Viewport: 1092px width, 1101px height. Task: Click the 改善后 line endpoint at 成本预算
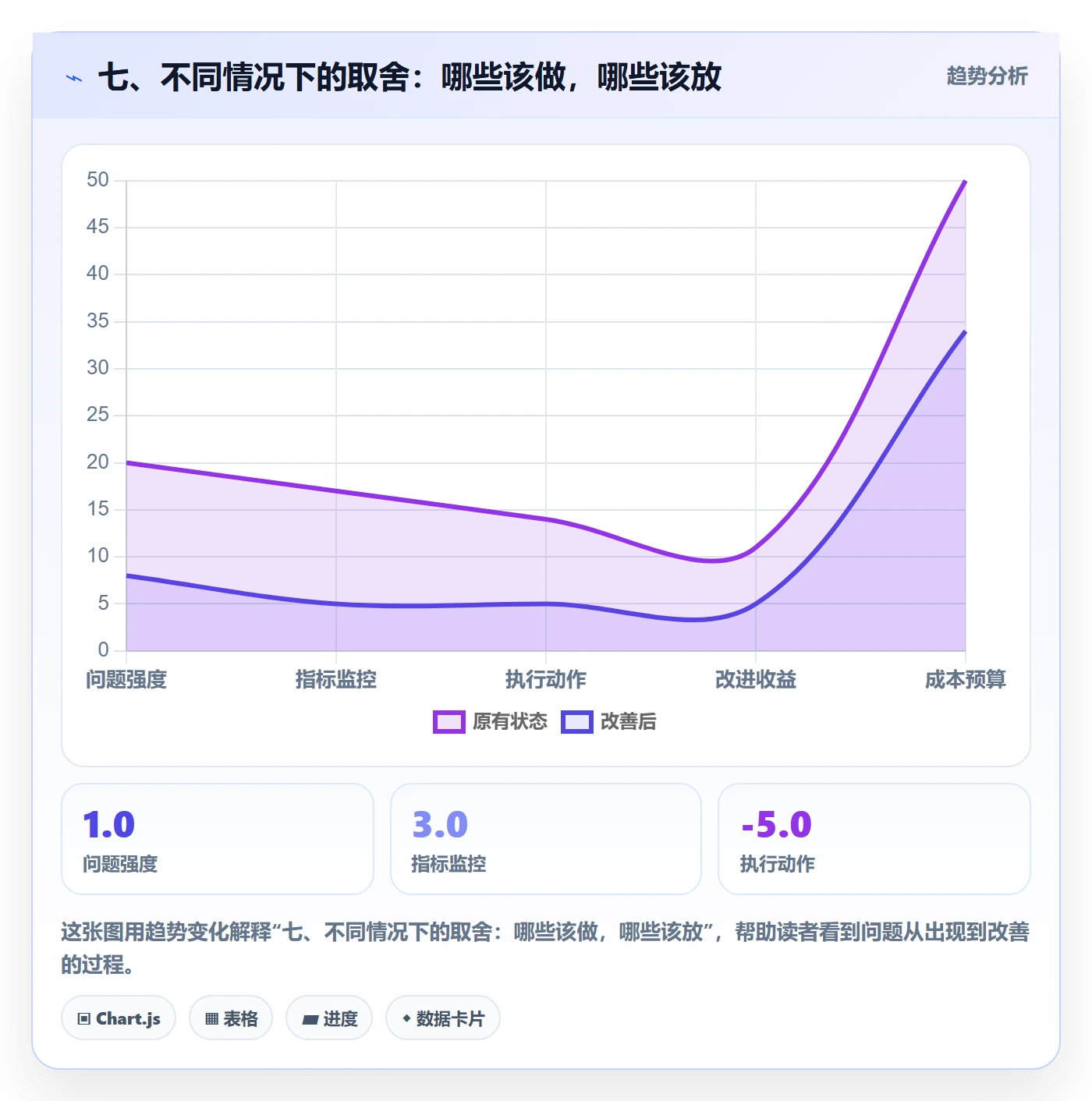[x=966, y=331]
